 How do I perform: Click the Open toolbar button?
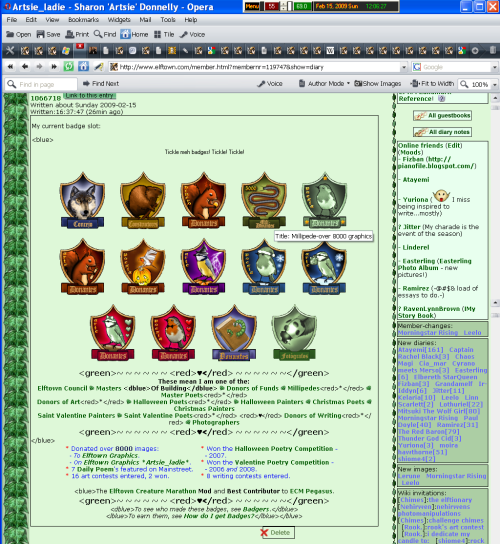tap(19, 34)
